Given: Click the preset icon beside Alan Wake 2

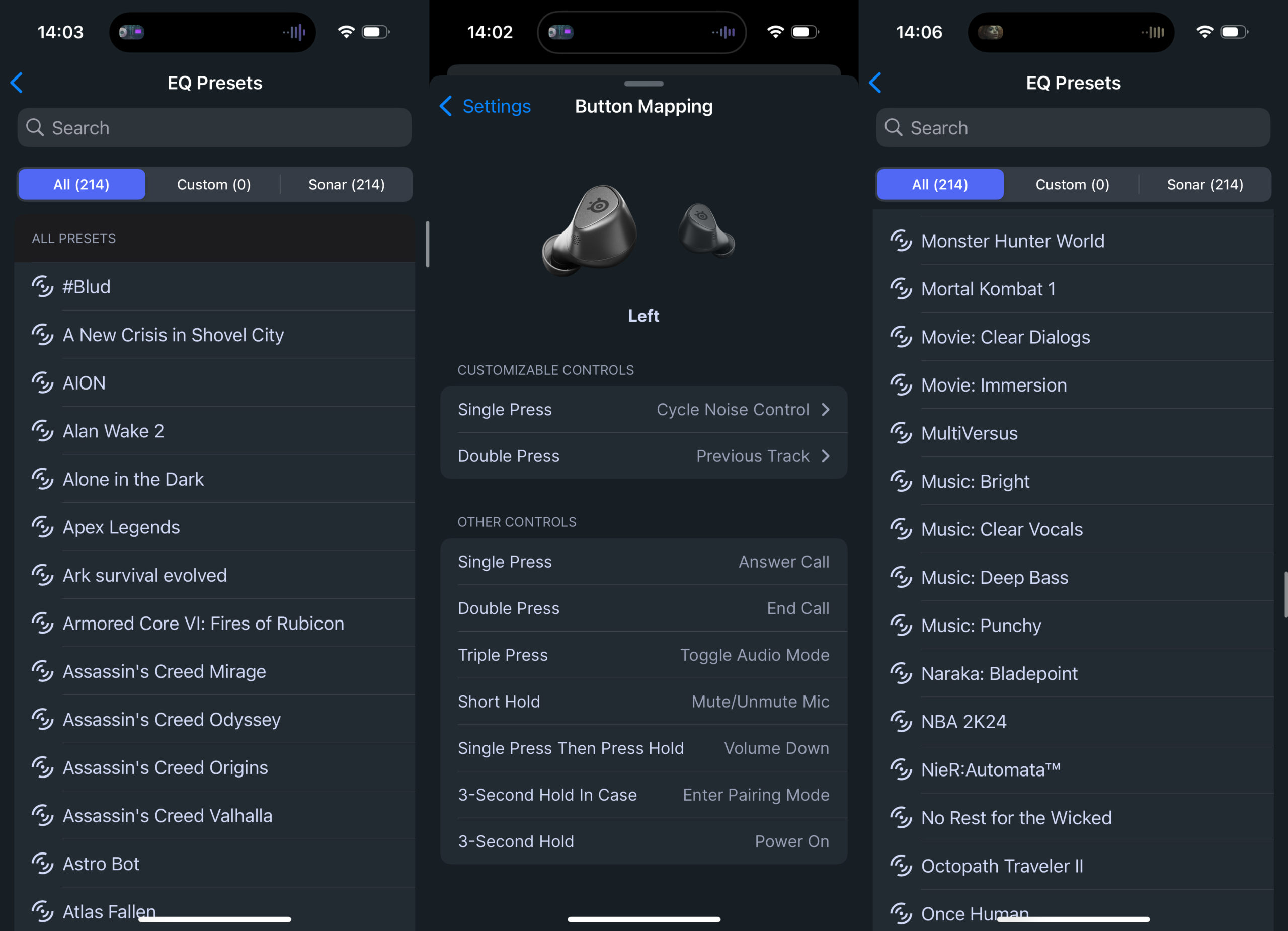Looking at the screenshot, I should 43,431.
